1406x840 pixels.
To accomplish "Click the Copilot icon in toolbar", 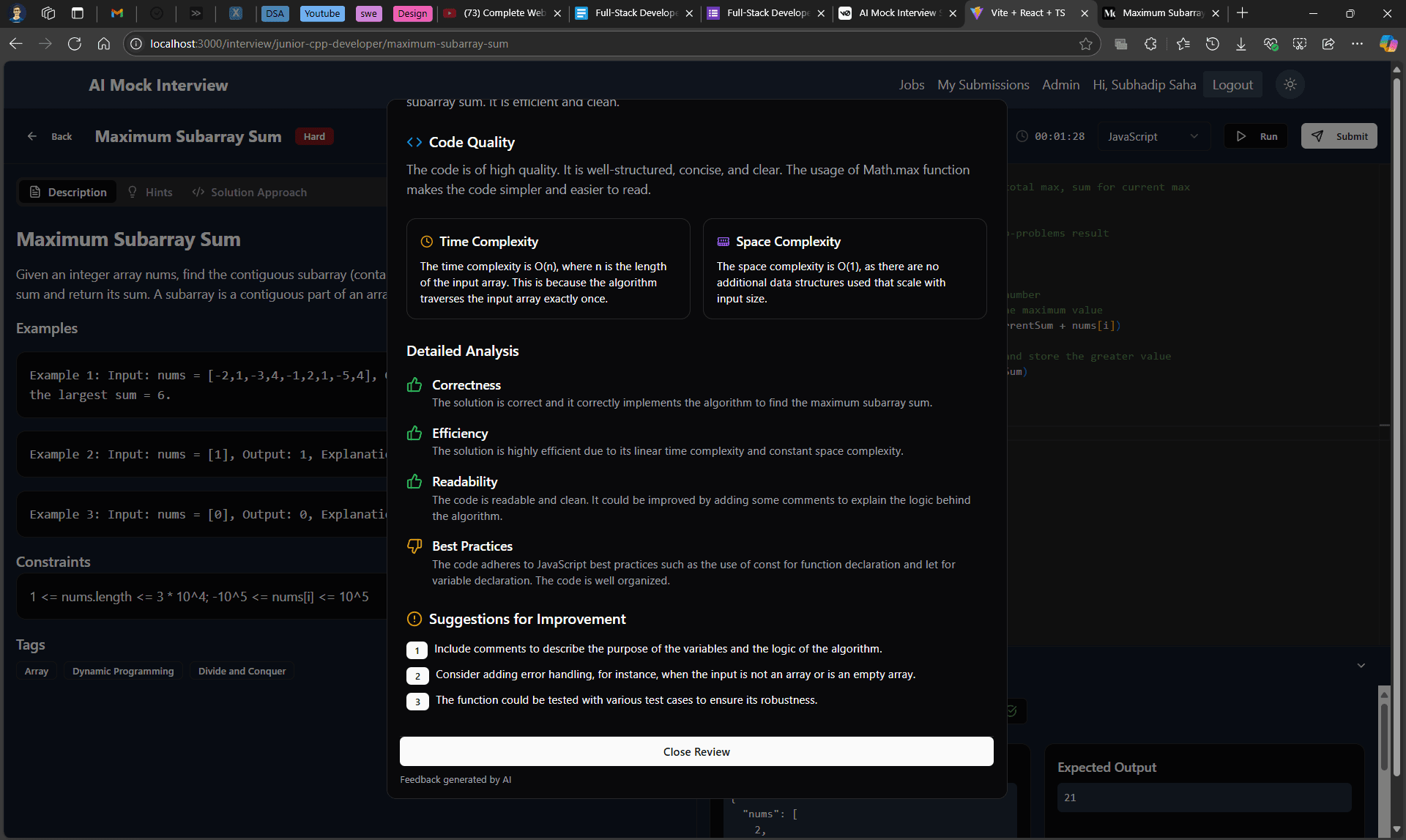I will pyautogui.click(x=1388, y=44).
